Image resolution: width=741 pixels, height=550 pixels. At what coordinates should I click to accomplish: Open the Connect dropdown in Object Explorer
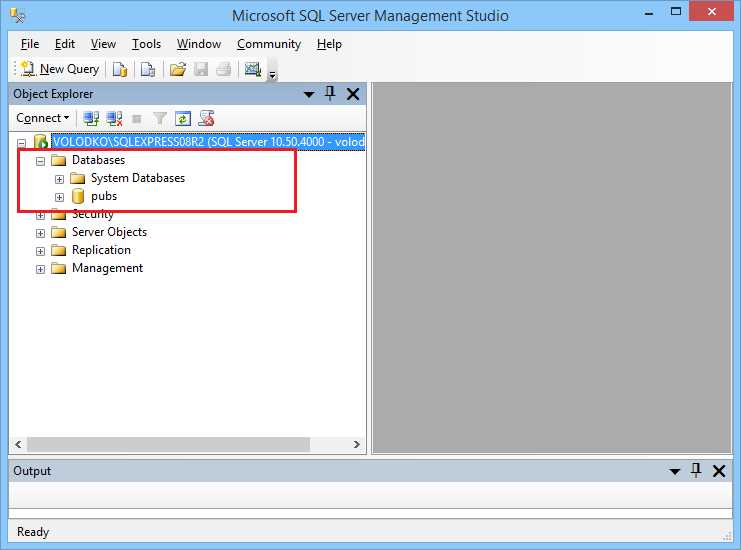(43, 118)
